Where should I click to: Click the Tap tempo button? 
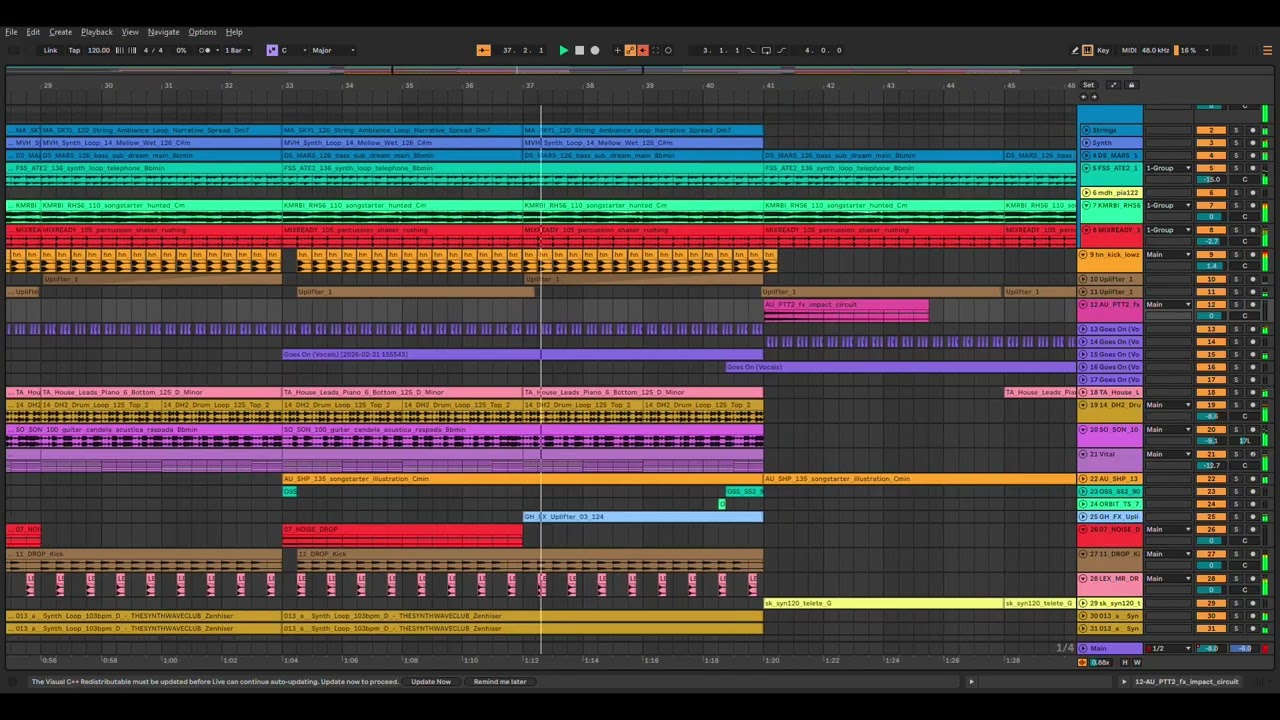tap(74, 50)
